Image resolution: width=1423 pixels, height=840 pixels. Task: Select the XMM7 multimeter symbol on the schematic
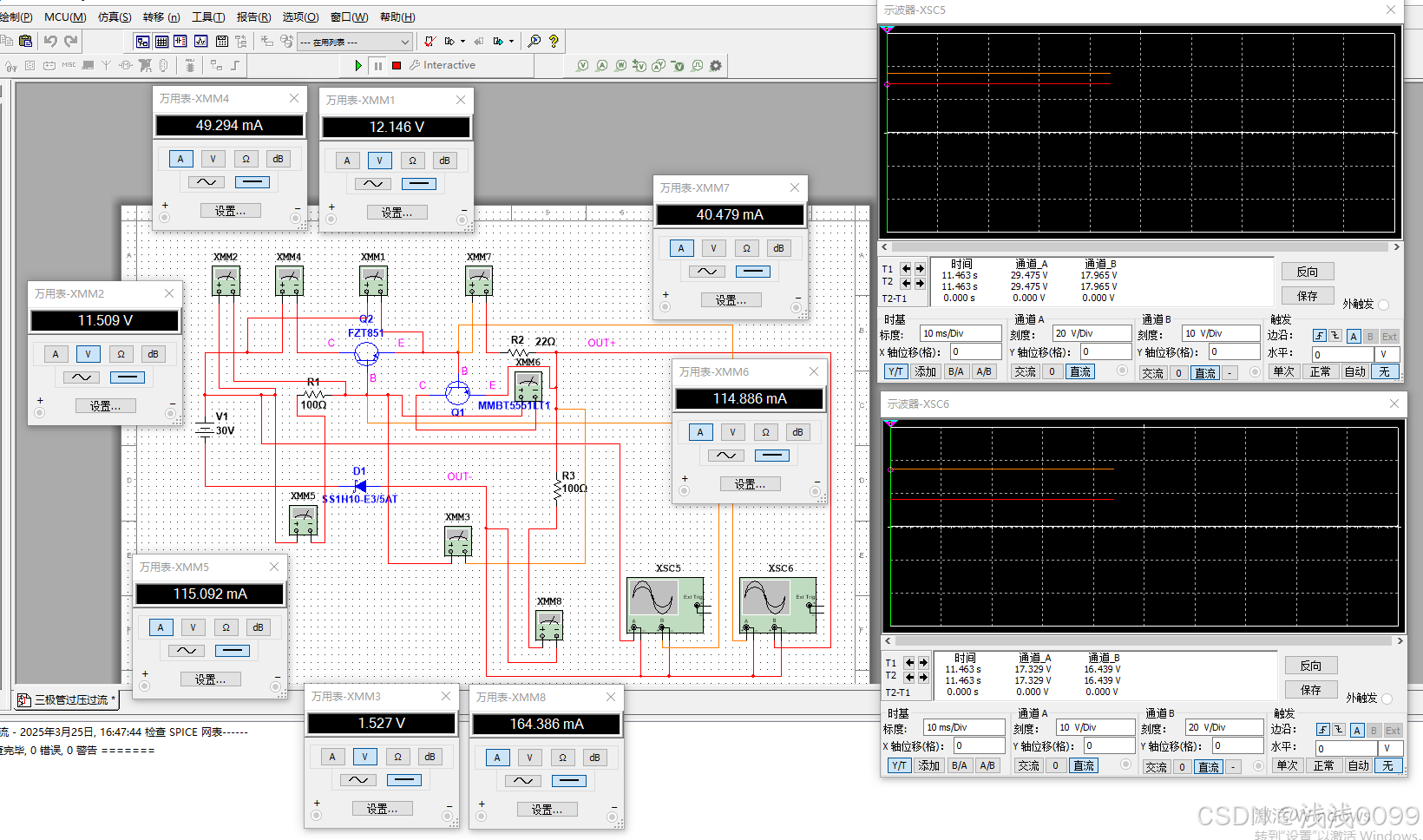coord(479,280)
